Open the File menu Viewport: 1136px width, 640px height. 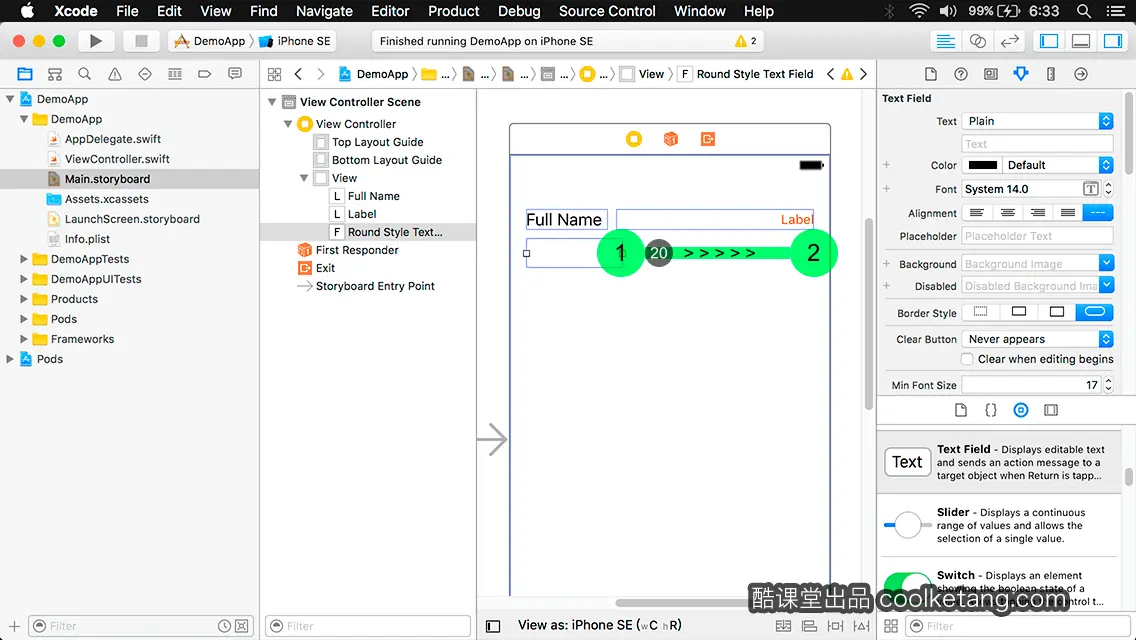tap(127, 11)
